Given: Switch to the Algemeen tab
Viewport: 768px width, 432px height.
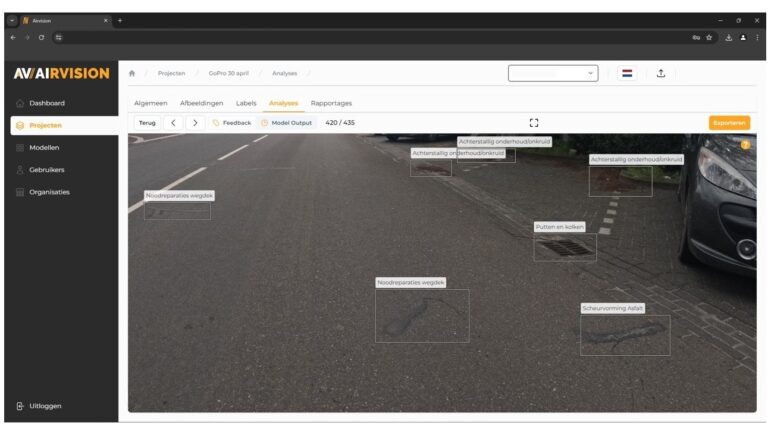Looking at the screenshot, I should [x=151, y=103].
